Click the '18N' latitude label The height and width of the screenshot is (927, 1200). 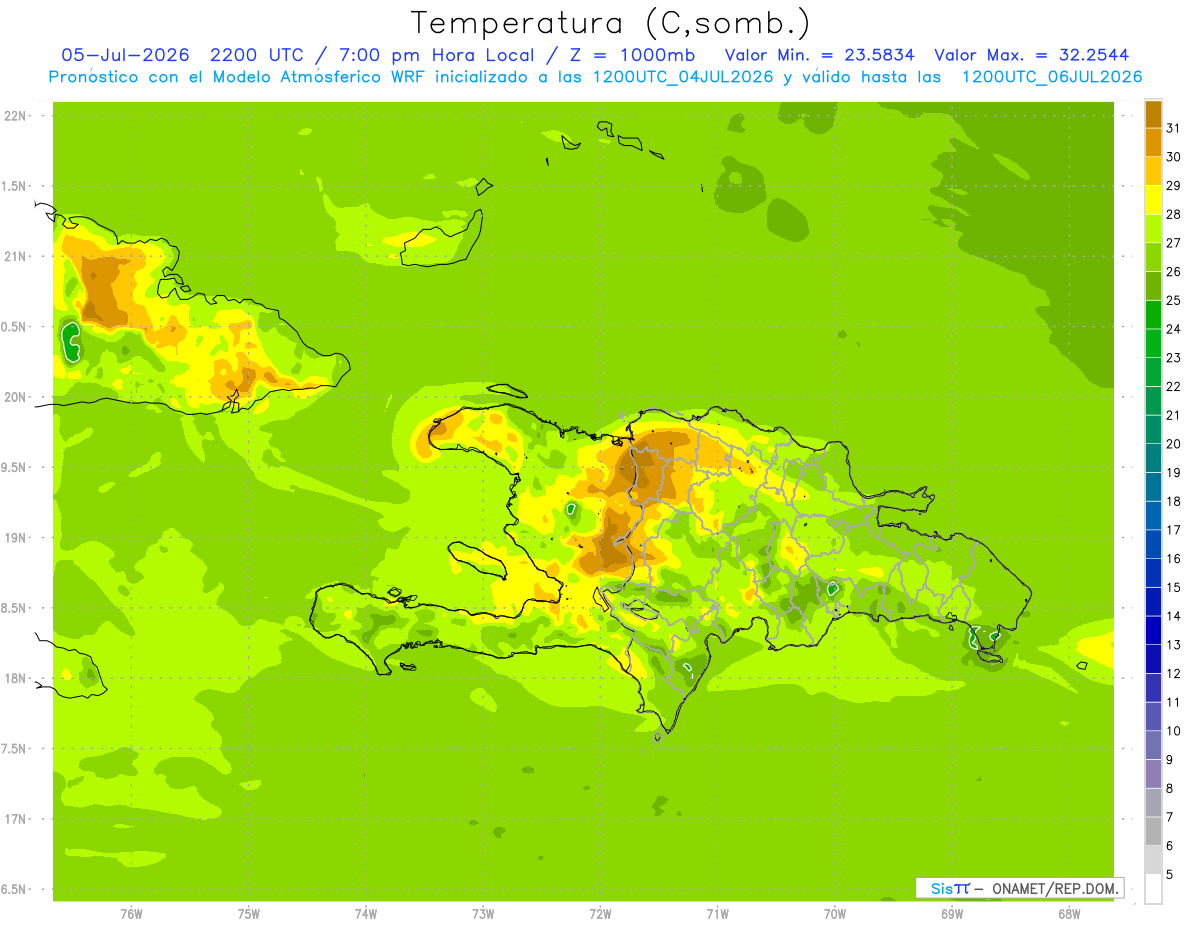pos(14,678)
